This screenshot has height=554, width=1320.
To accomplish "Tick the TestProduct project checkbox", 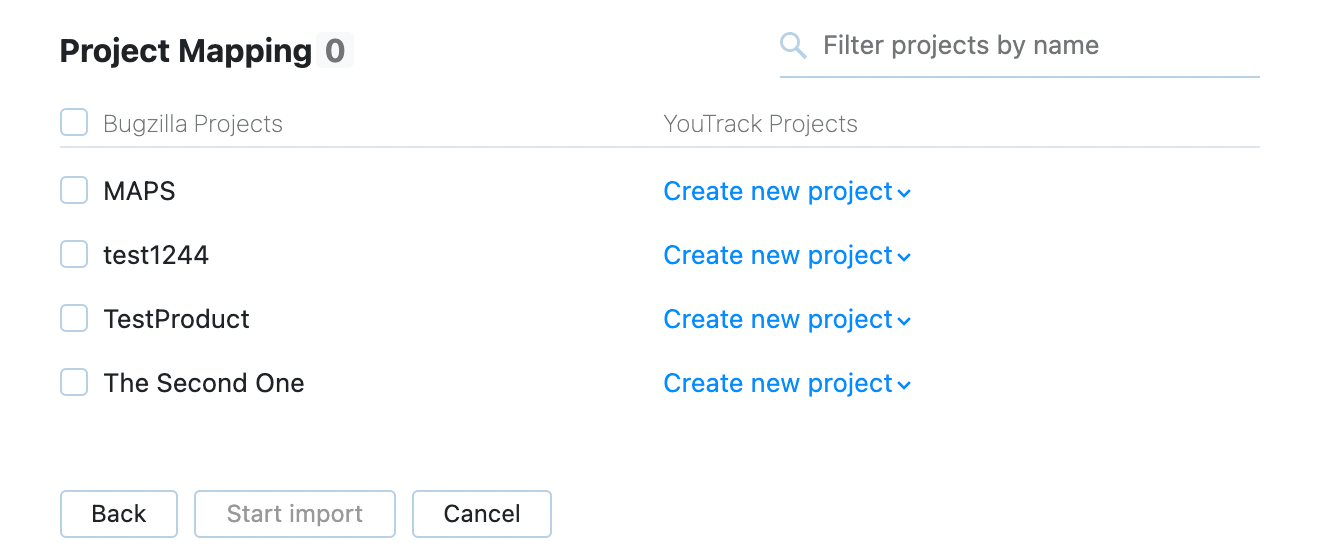I will pyautogui.click(x=74, y=319).
